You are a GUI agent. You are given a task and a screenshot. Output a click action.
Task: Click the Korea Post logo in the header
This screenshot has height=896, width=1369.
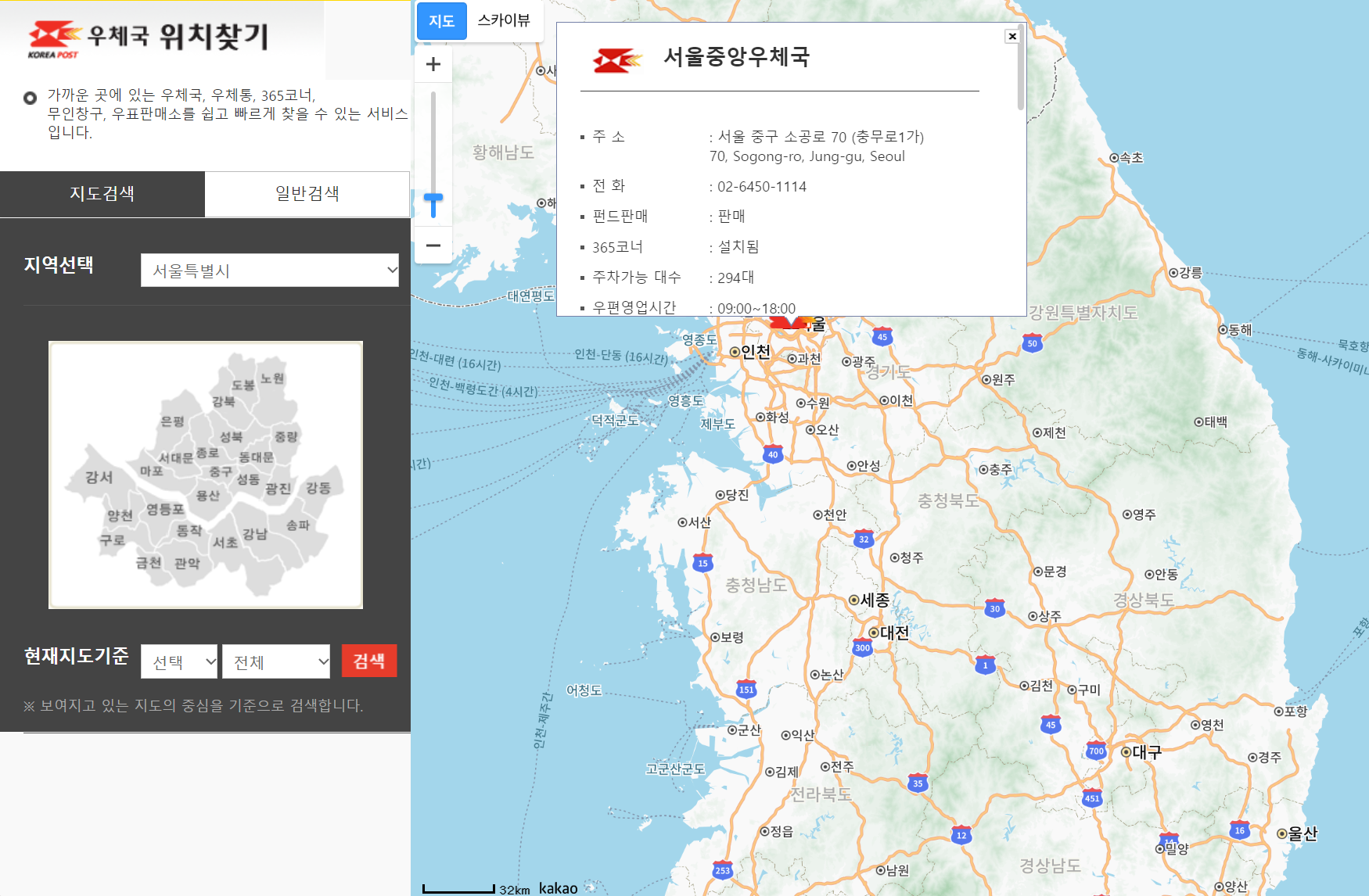52,37
